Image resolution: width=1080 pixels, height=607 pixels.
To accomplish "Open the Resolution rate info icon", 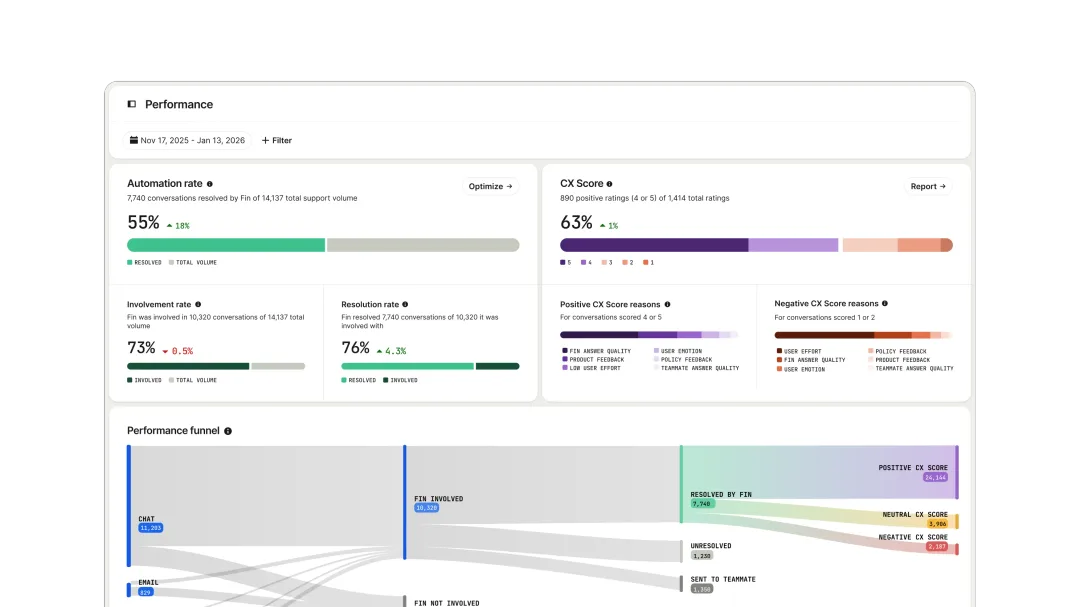I will tap(405, 305).
